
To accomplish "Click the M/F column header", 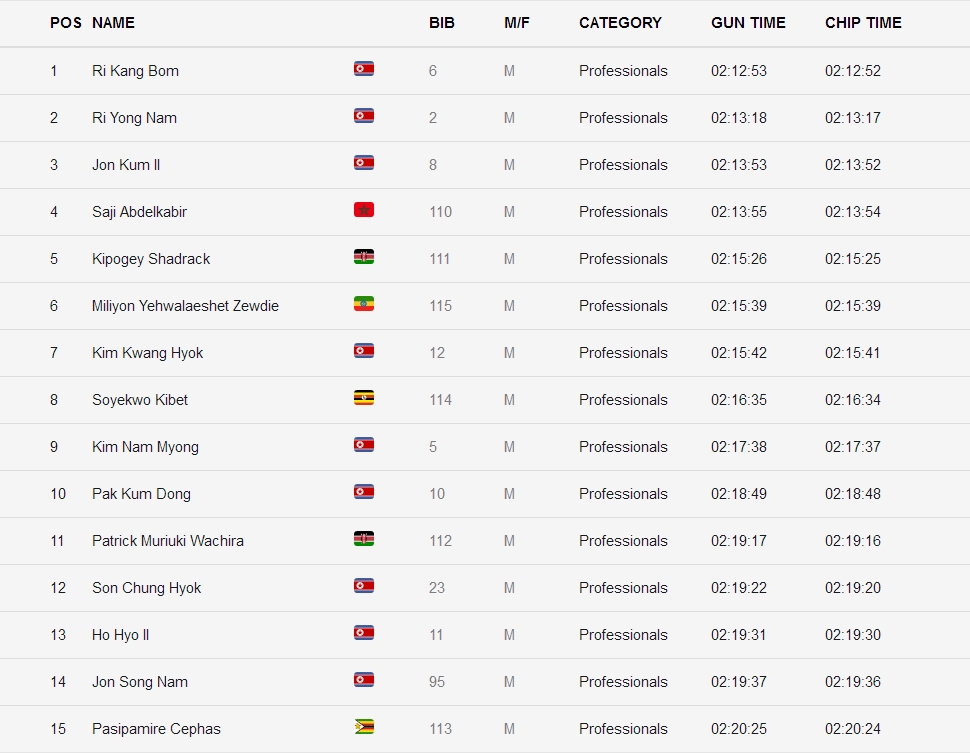I will click(x=517, y=23).
